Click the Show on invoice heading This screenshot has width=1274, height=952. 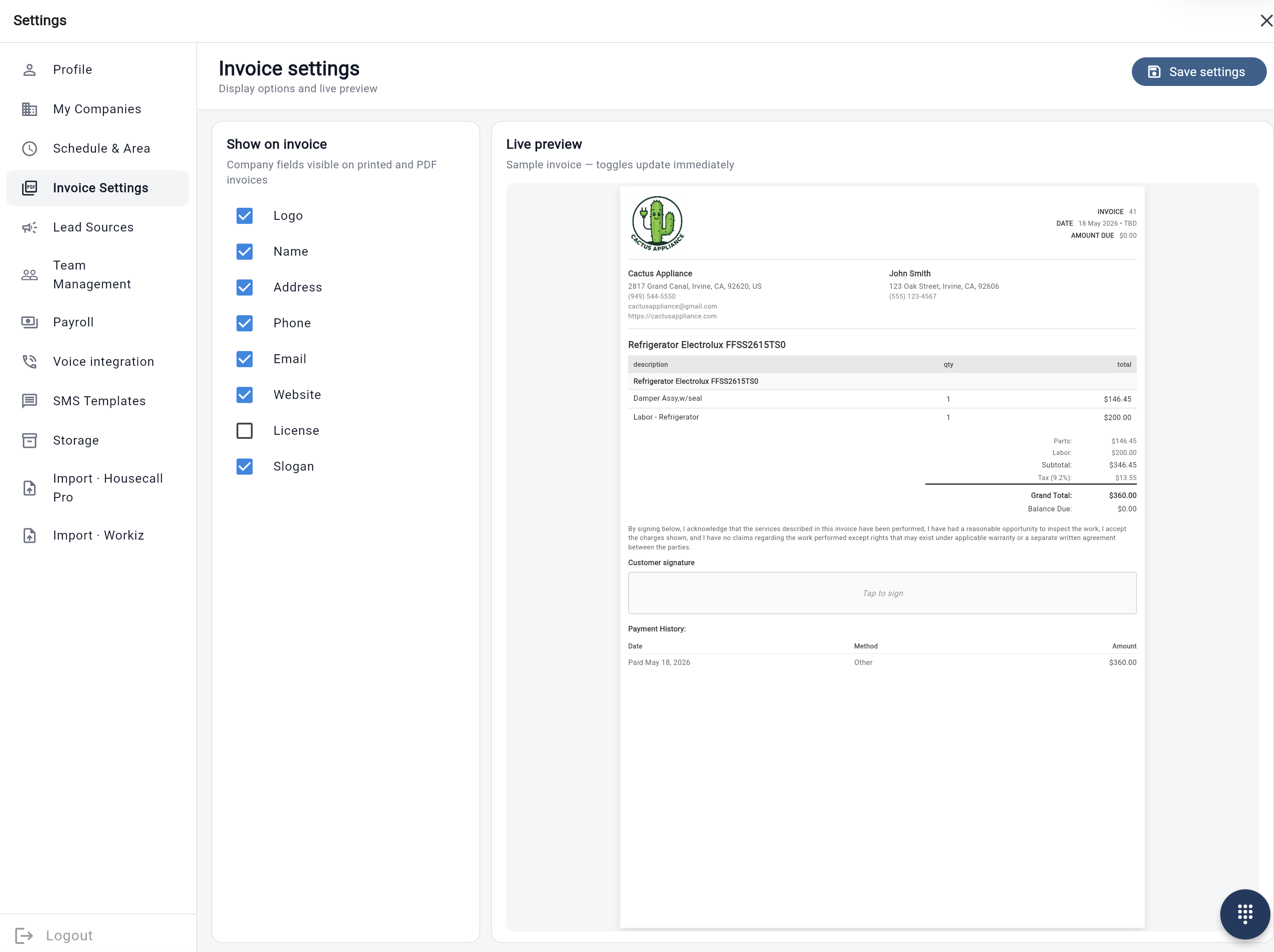click(x=276, y=144)
